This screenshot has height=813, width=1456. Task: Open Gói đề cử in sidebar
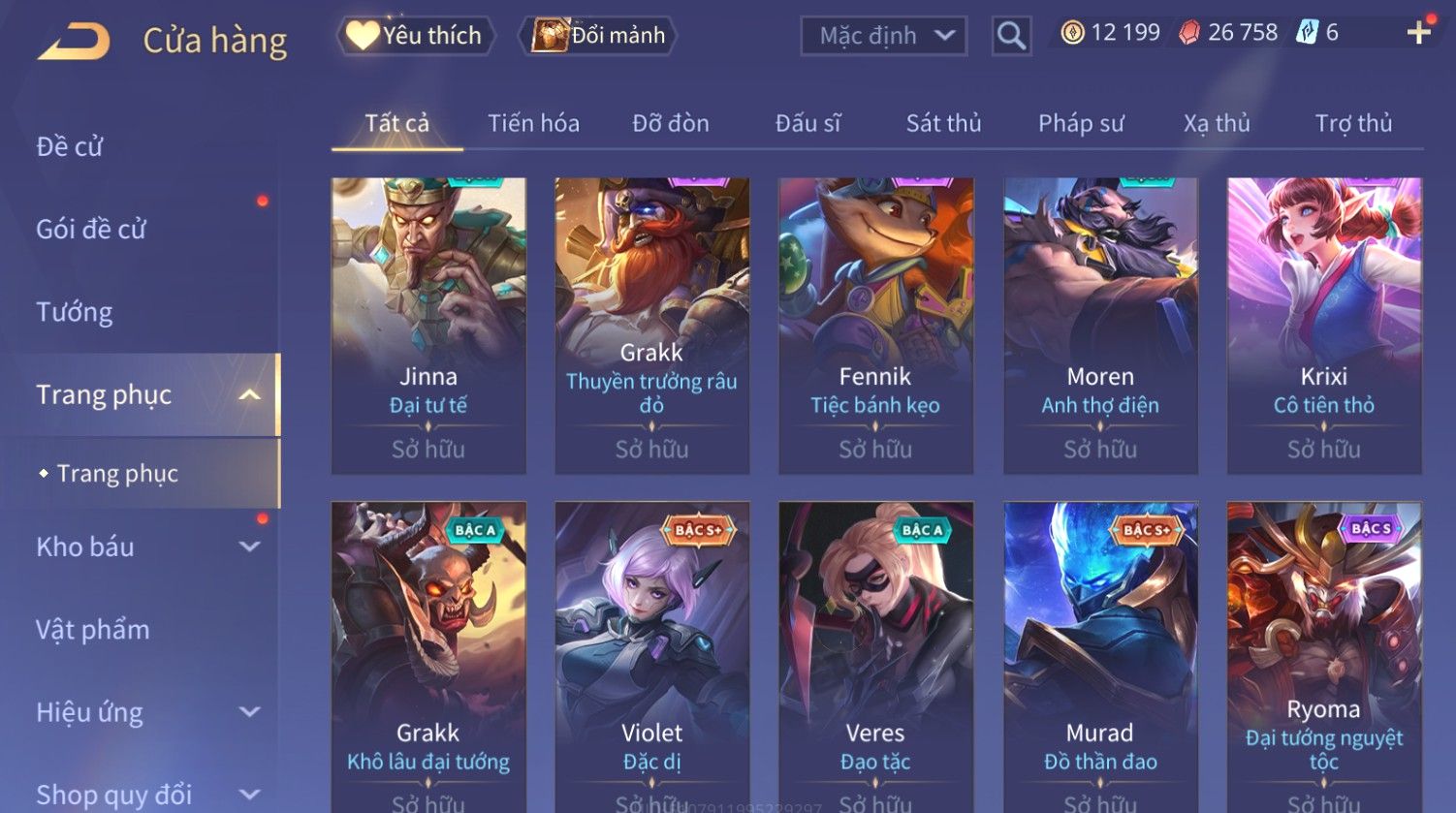(91, 230)
